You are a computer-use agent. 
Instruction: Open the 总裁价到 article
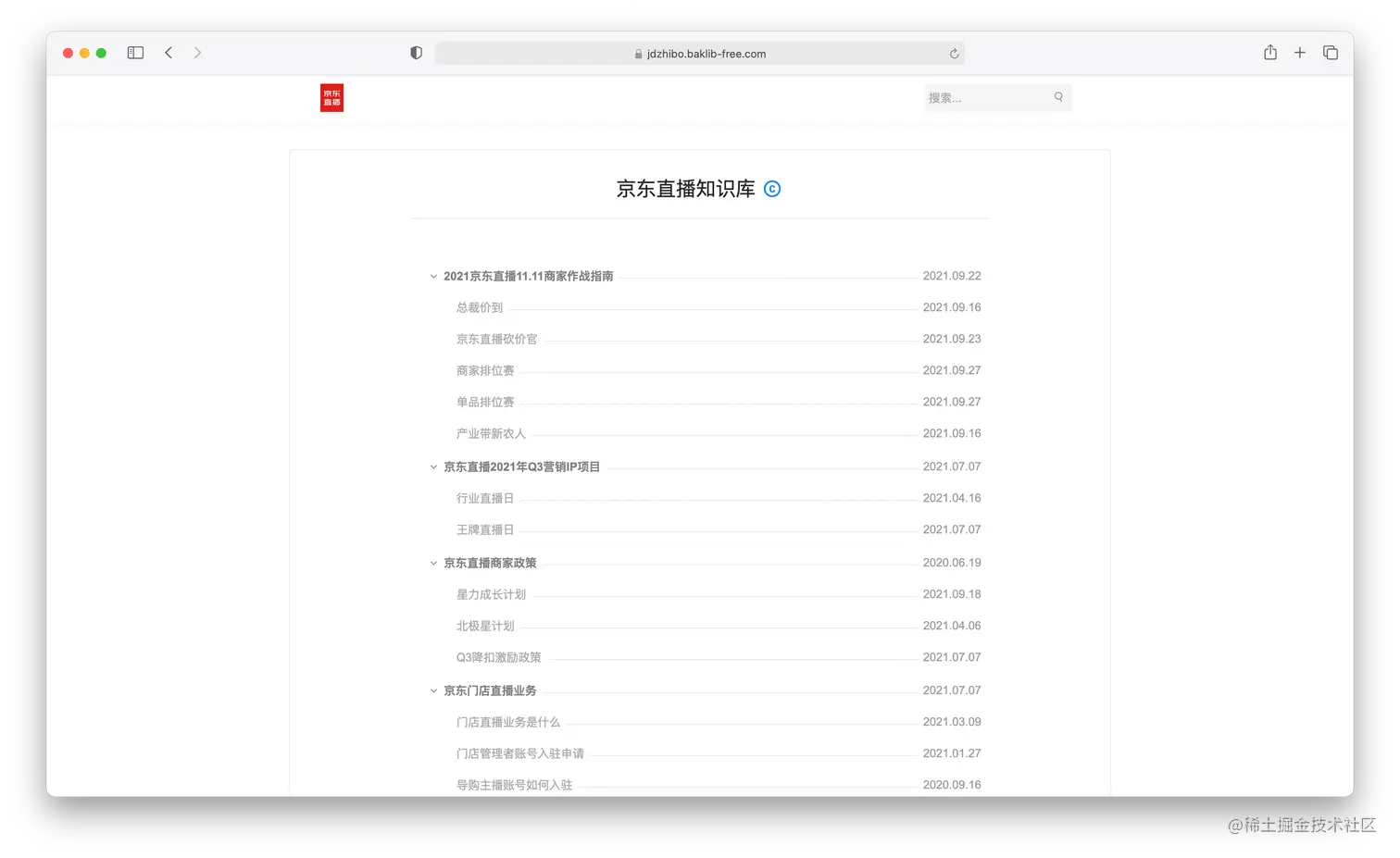pos(480,307)
